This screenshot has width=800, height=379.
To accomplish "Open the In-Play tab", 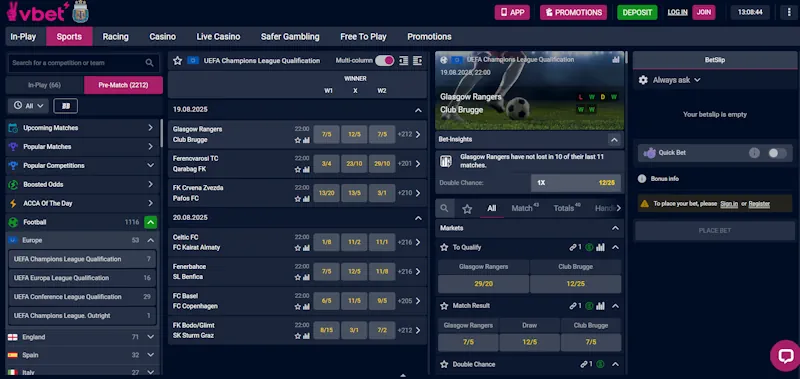I will [23, 37].
